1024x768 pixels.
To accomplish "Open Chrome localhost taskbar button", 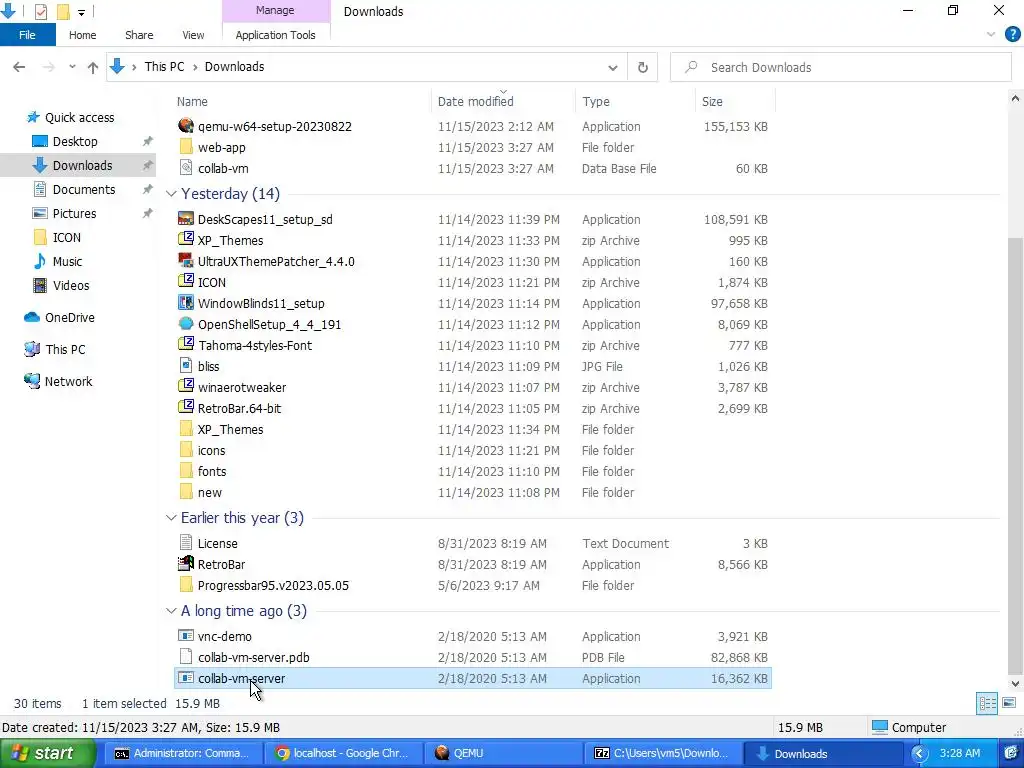I will click(344, 753).
